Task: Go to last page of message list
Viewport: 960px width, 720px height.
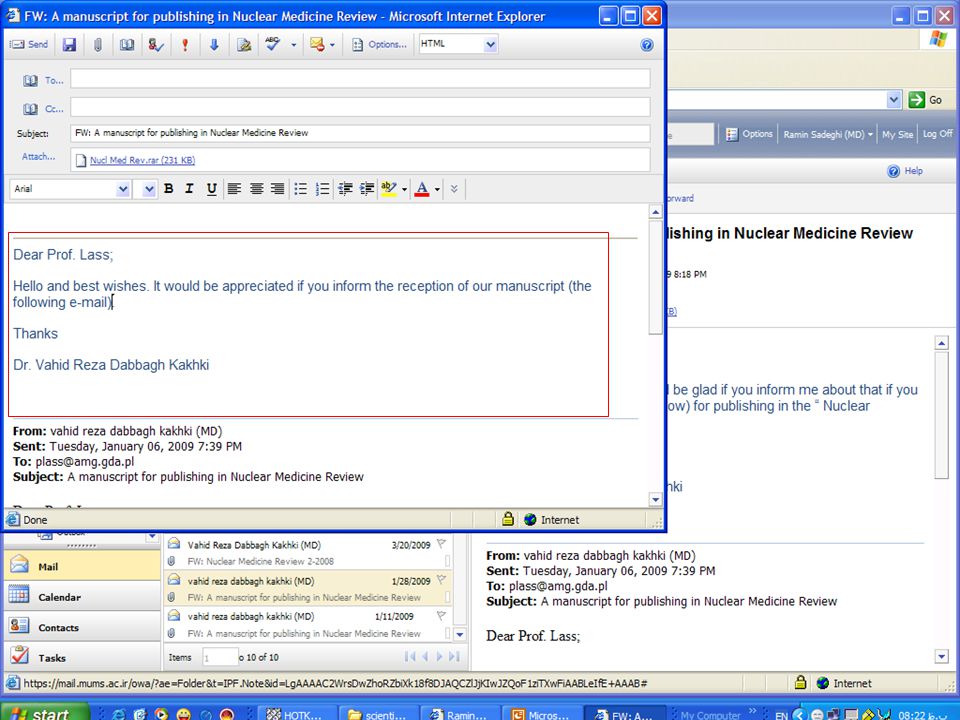Action: (x=454, y=656)
